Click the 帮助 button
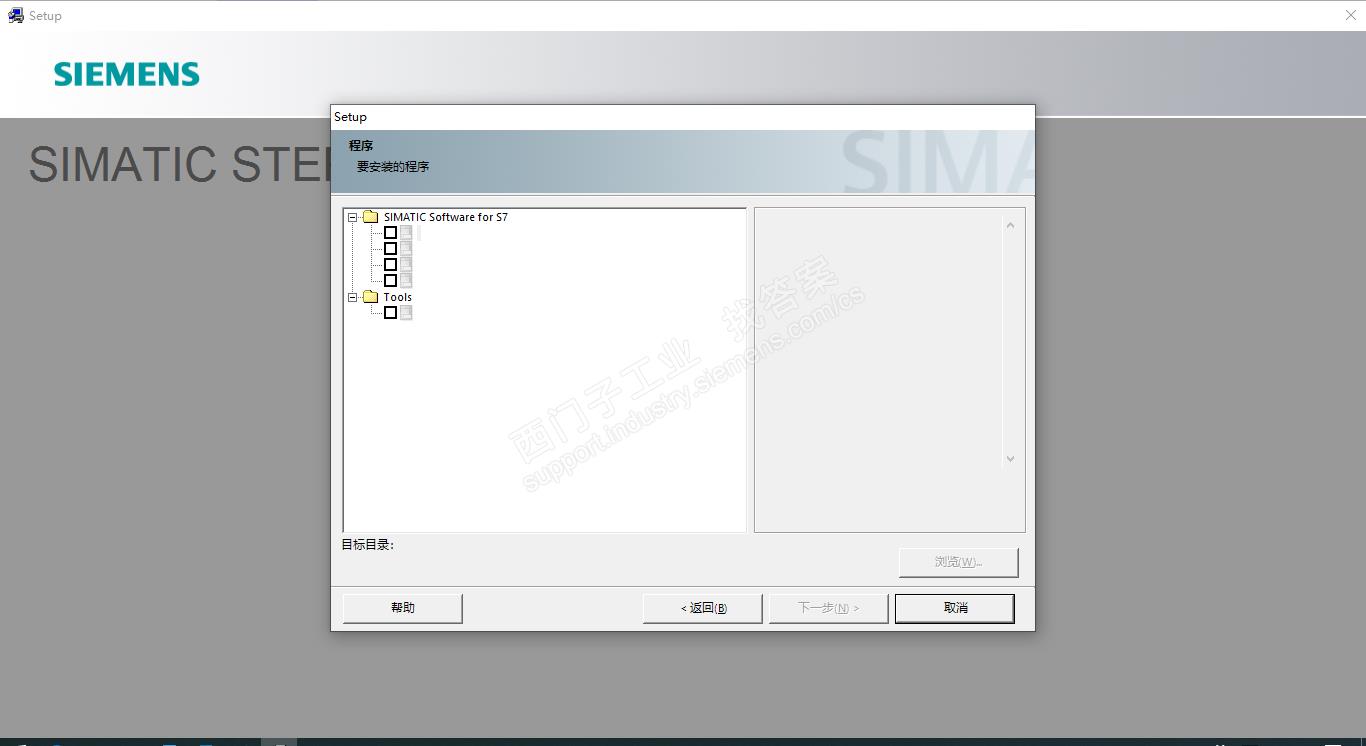Viewport: 1366px width, 746px height. (403, 608)
